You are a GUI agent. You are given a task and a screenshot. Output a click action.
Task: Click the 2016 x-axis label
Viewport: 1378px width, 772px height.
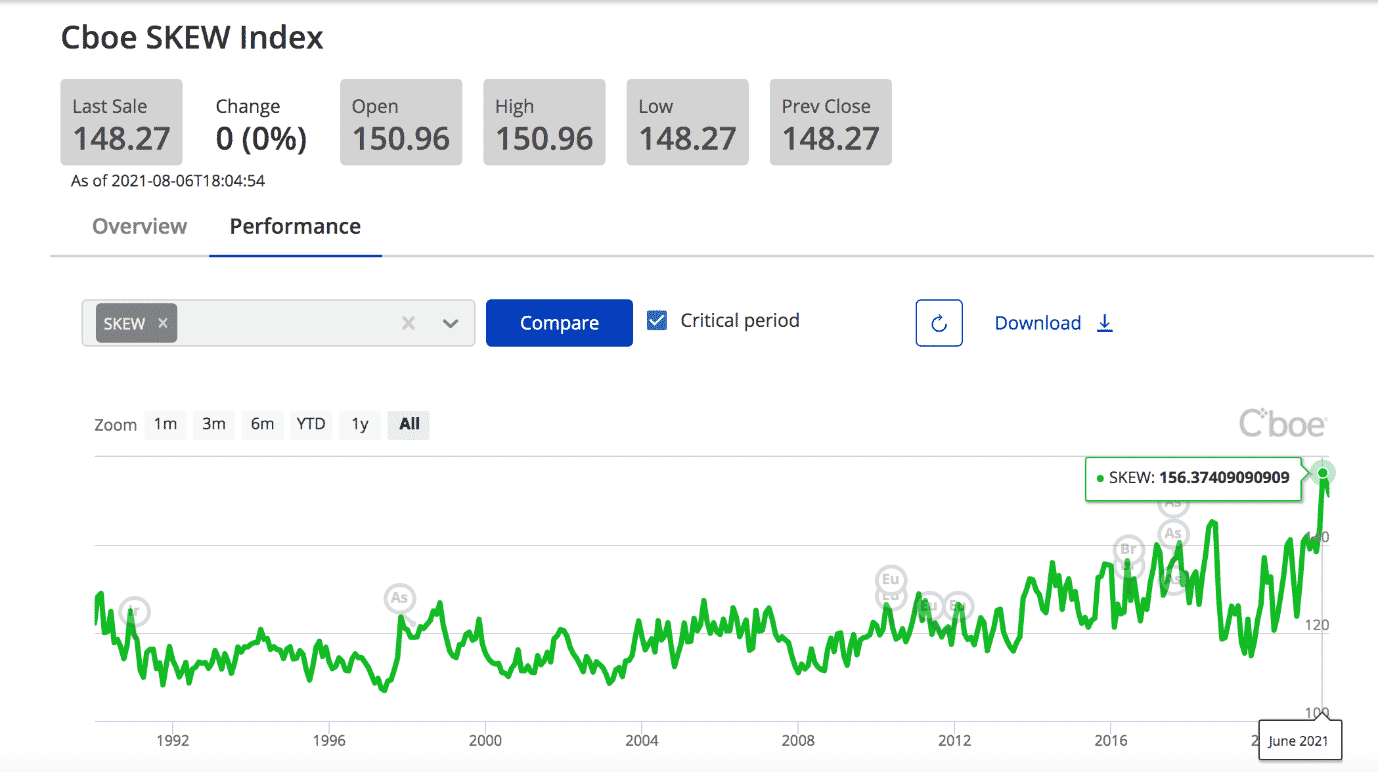point(1111,740)
